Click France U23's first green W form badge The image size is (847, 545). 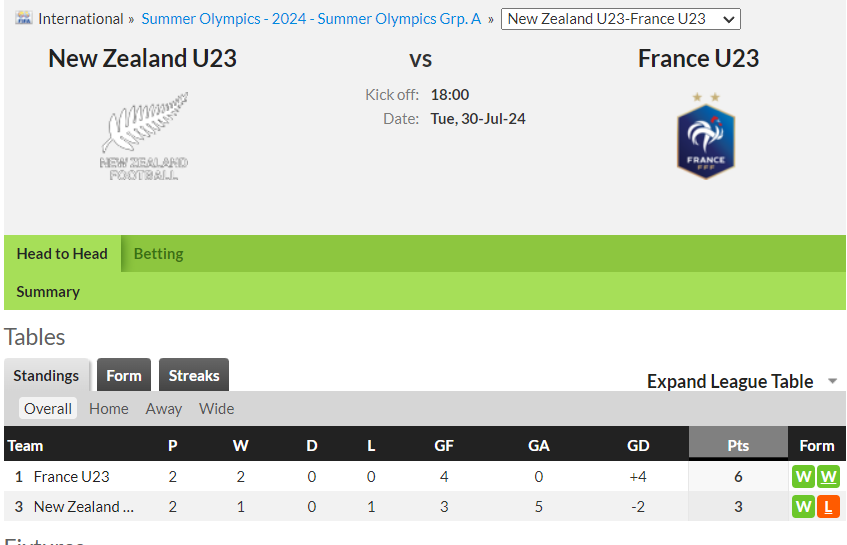click(x=803, y=476)
